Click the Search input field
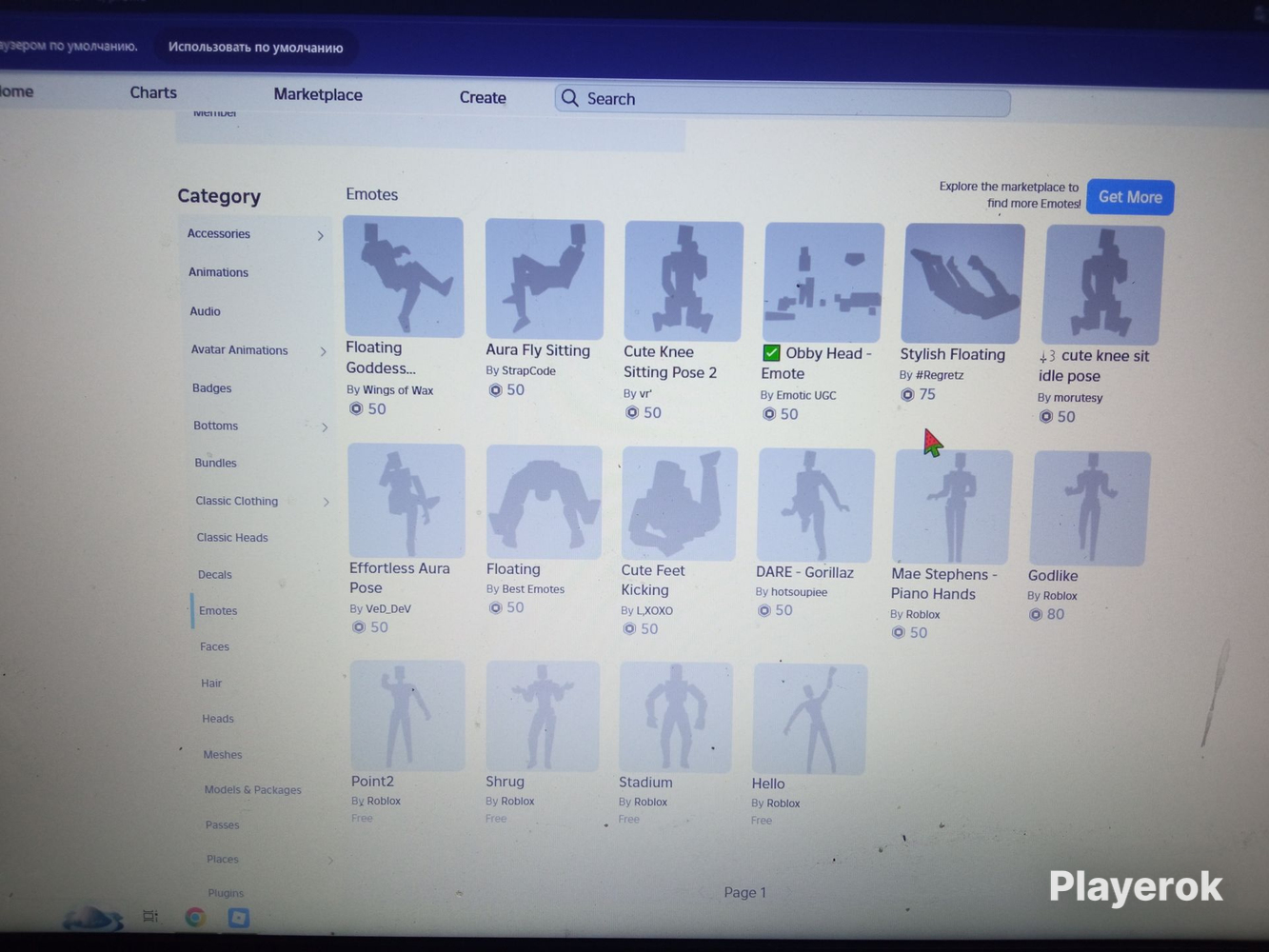 [783, 100]
